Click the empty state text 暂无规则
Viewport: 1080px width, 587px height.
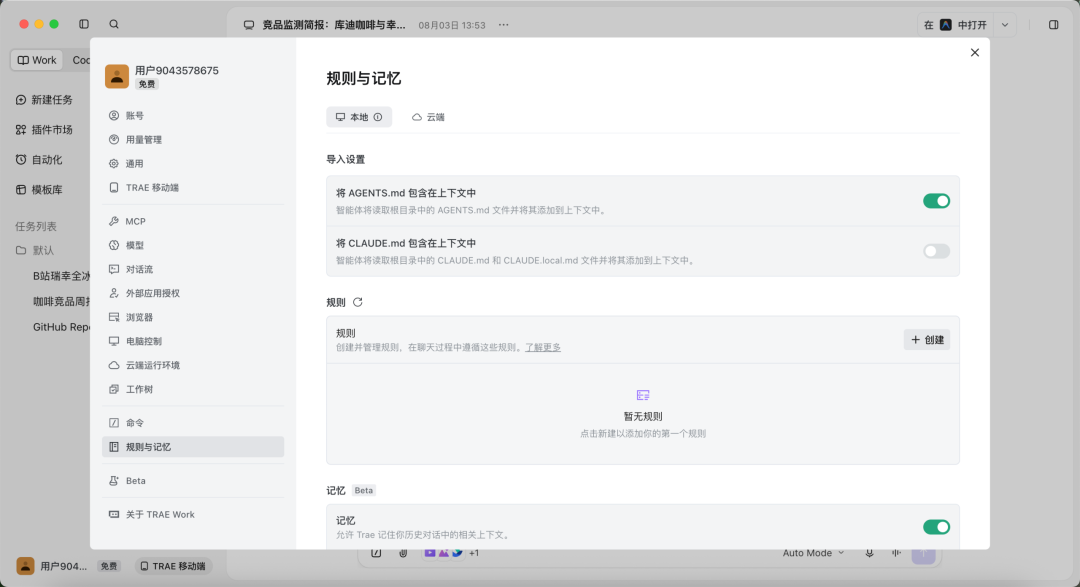click(x=643, y=417)
